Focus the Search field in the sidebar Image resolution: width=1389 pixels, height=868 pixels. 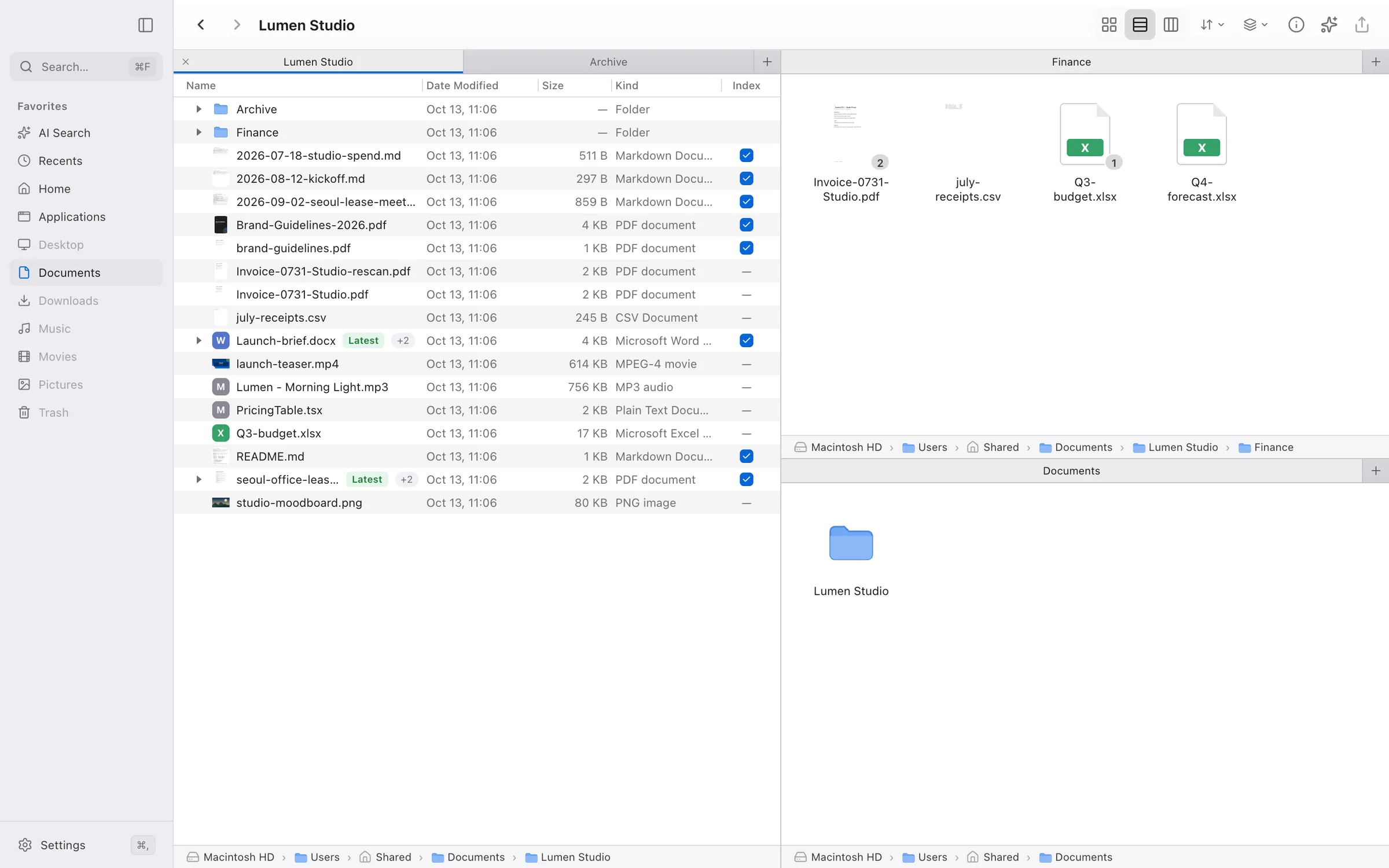pos(86,67)
